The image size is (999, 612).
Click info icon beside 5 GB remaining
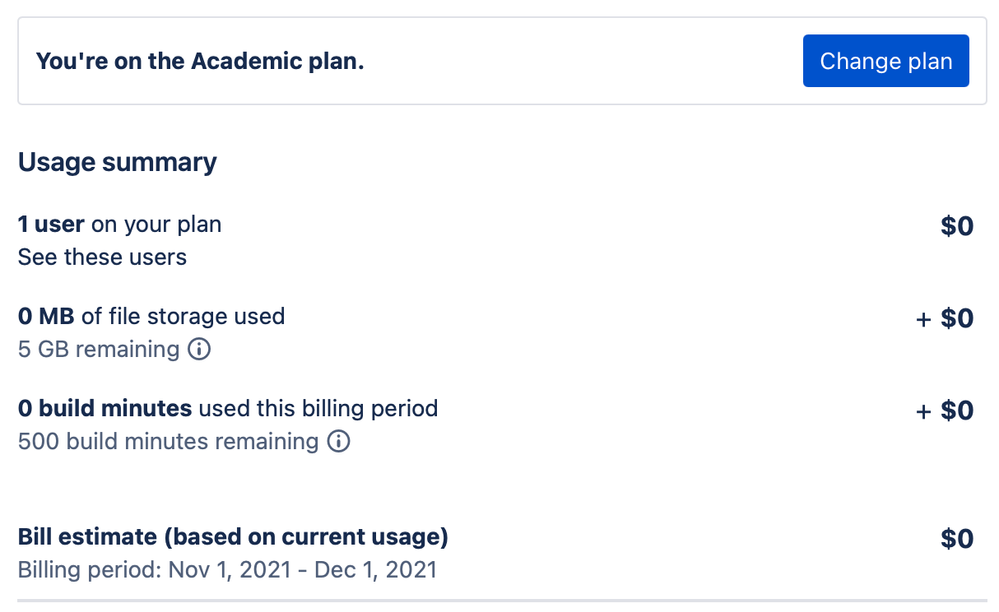tap(200, 349)
